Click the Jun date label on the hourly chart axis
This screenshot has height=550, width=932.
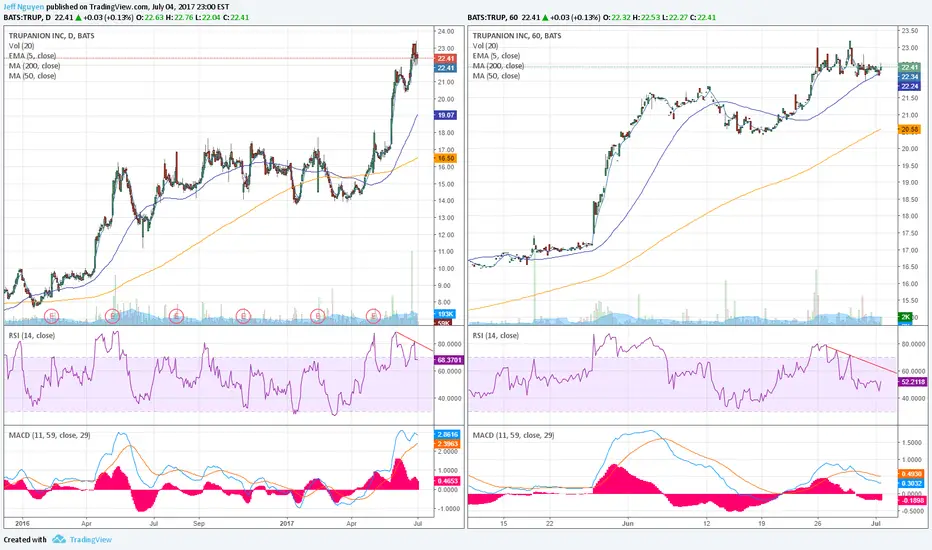coord(628,524)
